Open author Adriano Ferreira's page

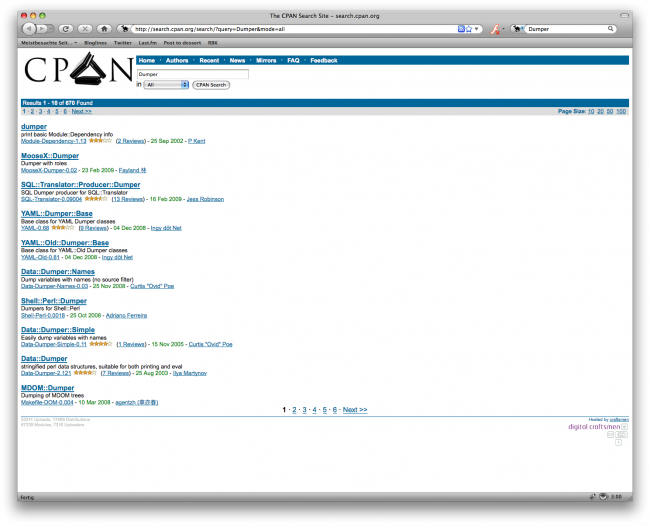pos(126,316)
